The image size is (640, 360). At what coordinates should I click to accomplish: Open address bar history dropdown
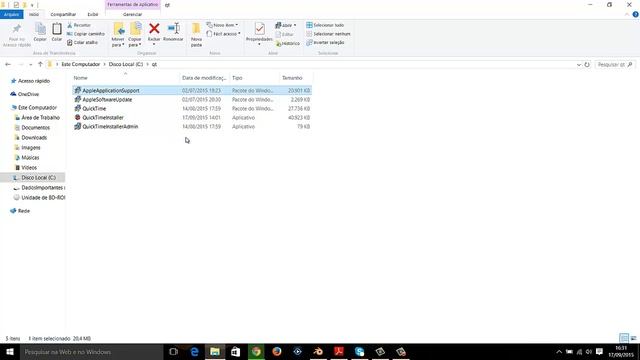tap(579, 64)
